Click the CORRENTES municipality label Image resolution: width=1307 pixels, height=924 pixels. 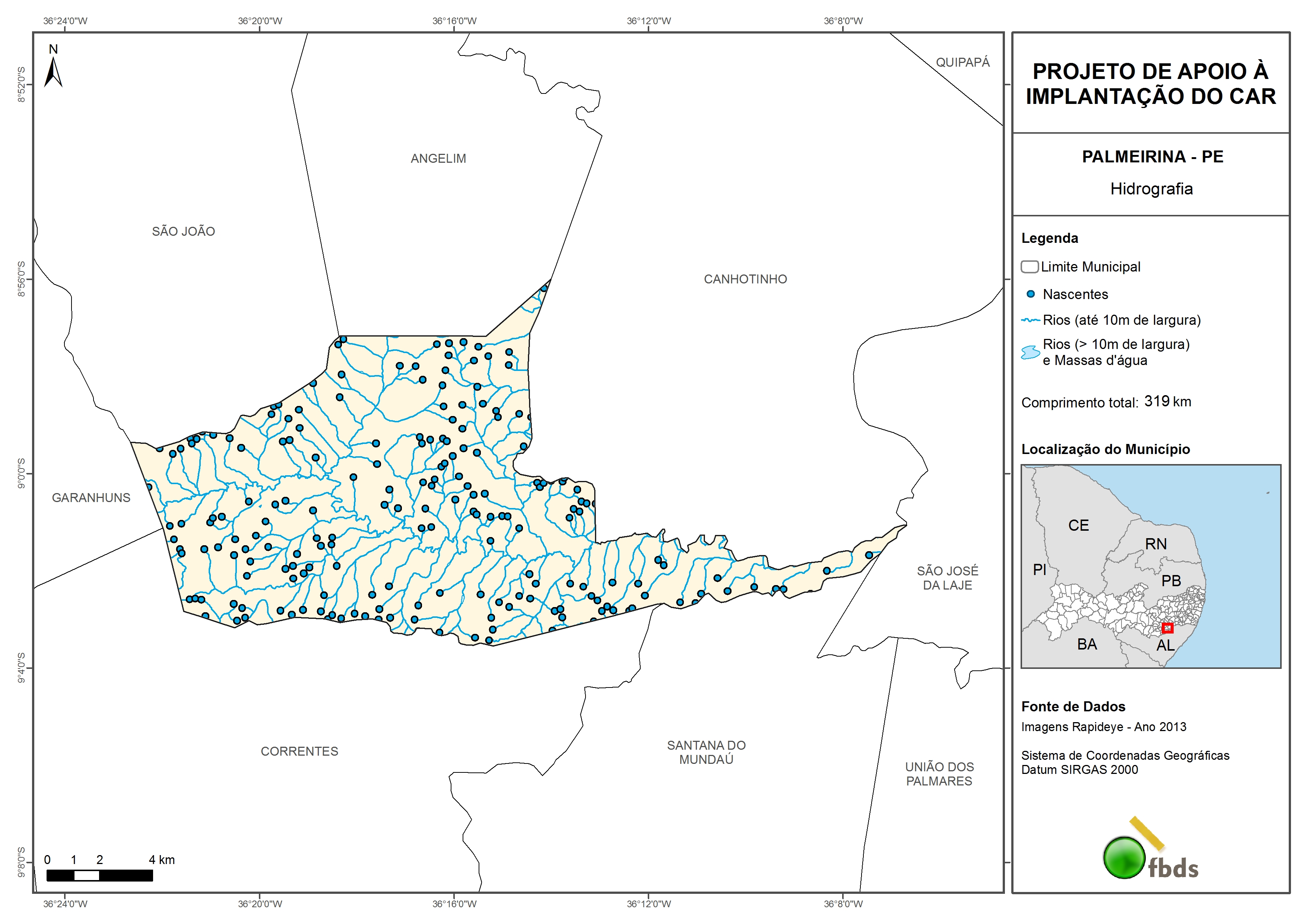[x=299, y=752]
